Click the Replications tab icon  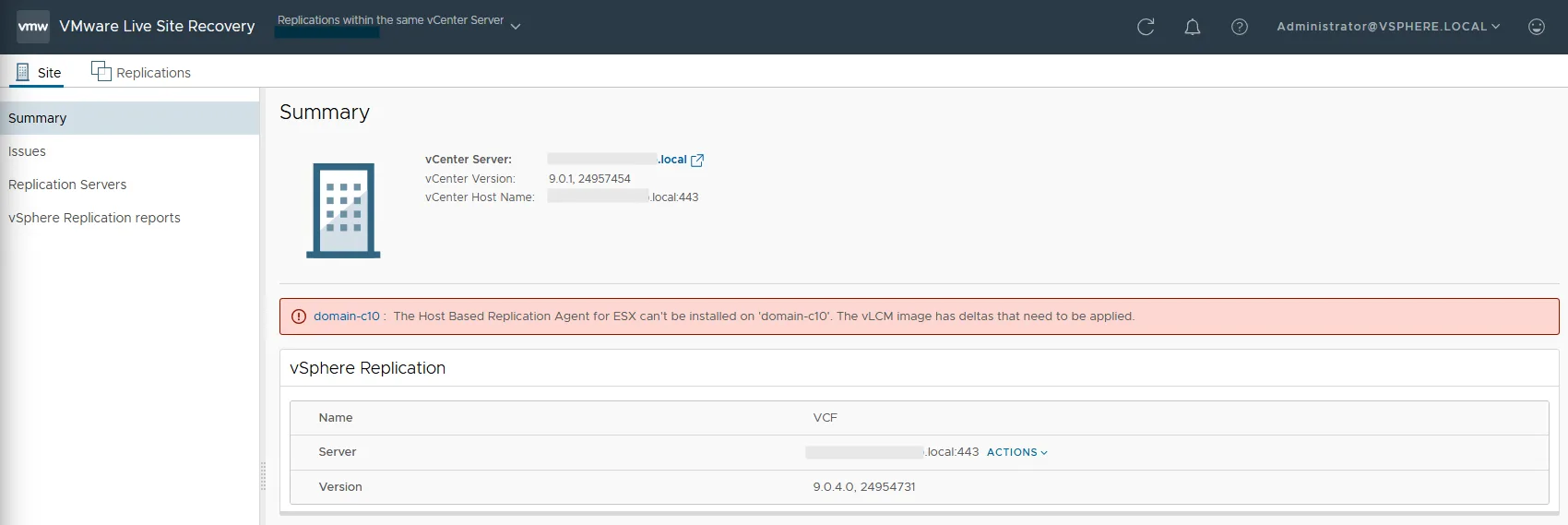(x=101, y=71)
